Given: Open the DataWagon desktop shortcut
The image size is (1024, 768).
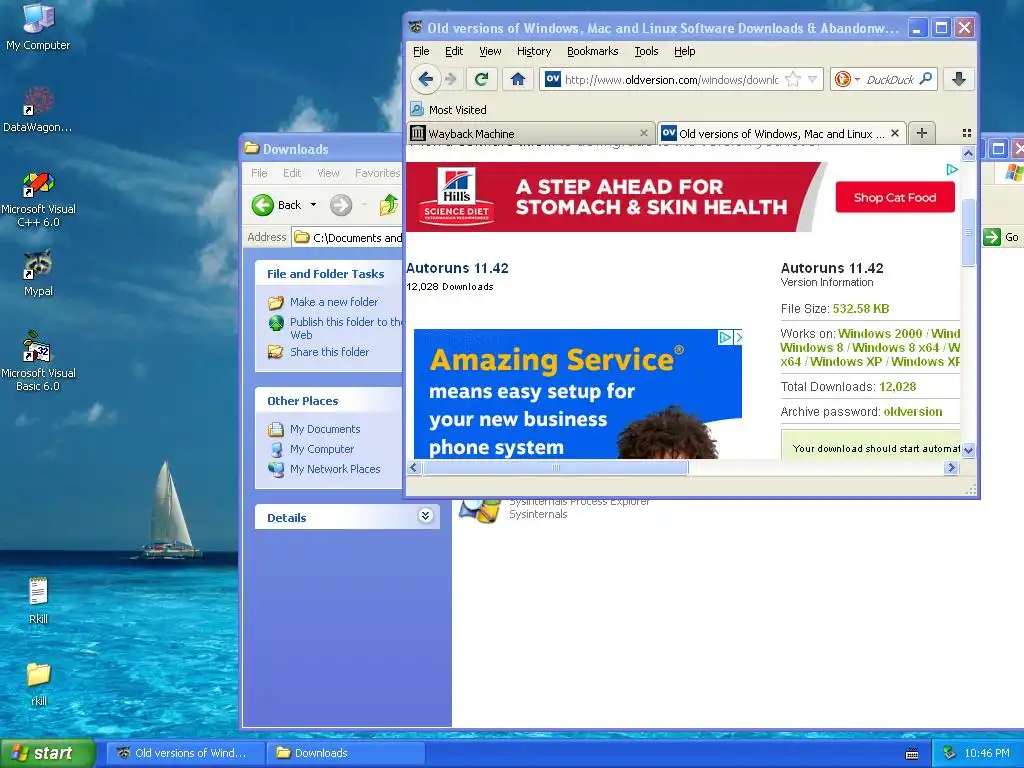Looking at the screenshot, I should click(x=38, y=109).
